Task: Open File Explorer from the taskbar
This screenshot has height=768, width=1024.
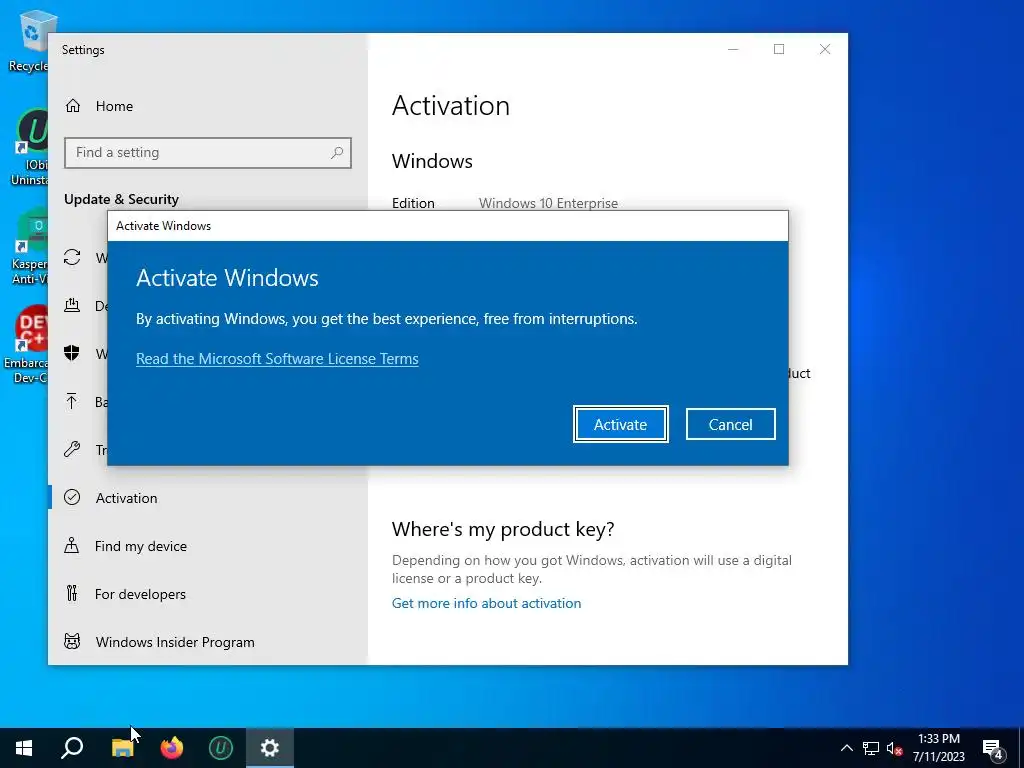Action: click(x=122, y=748)
